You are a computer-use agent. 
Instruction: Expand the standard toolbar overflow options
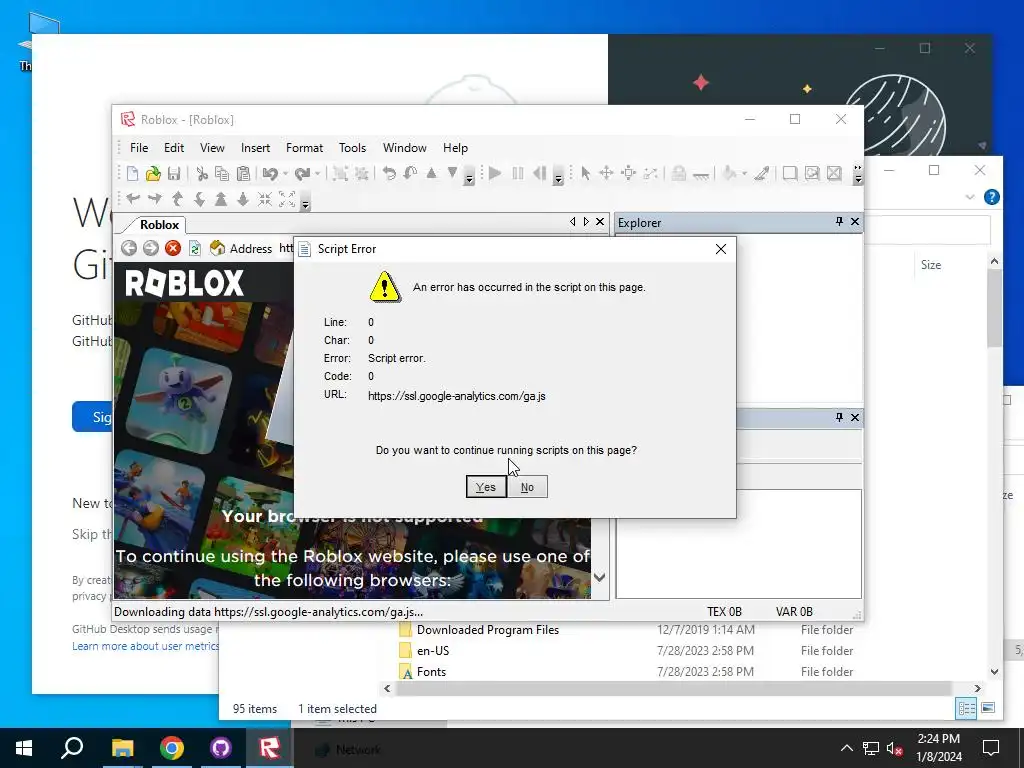pyautogui.click(x=469, y=178)
